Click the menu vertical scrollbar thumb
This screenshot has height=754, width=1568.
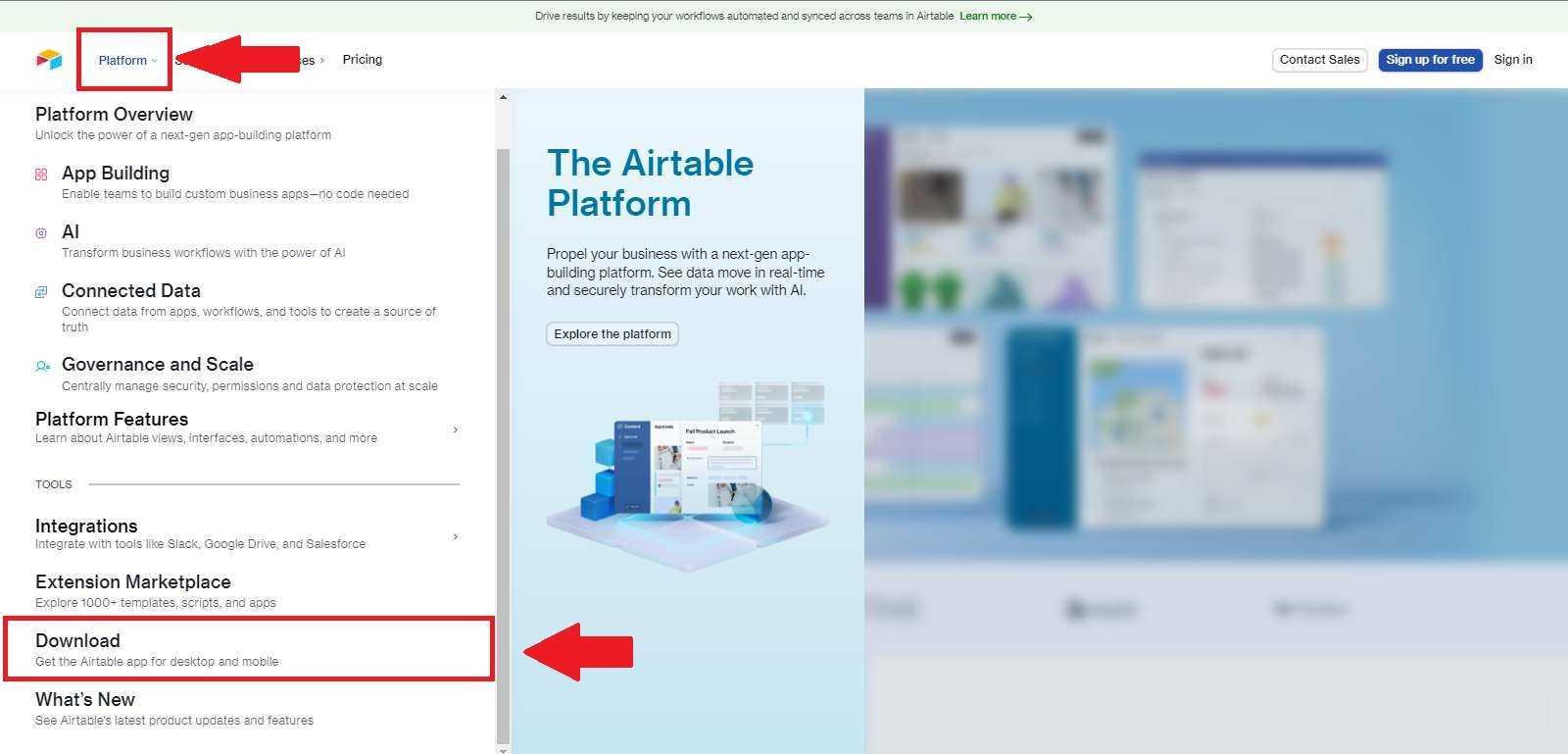(x=503, y=446)
